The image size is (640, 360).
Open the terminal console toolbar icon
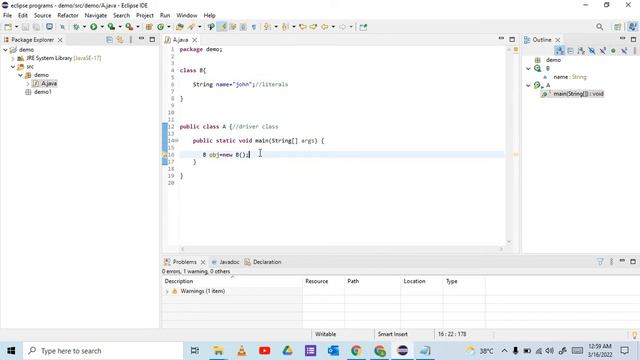click(49, 27)
